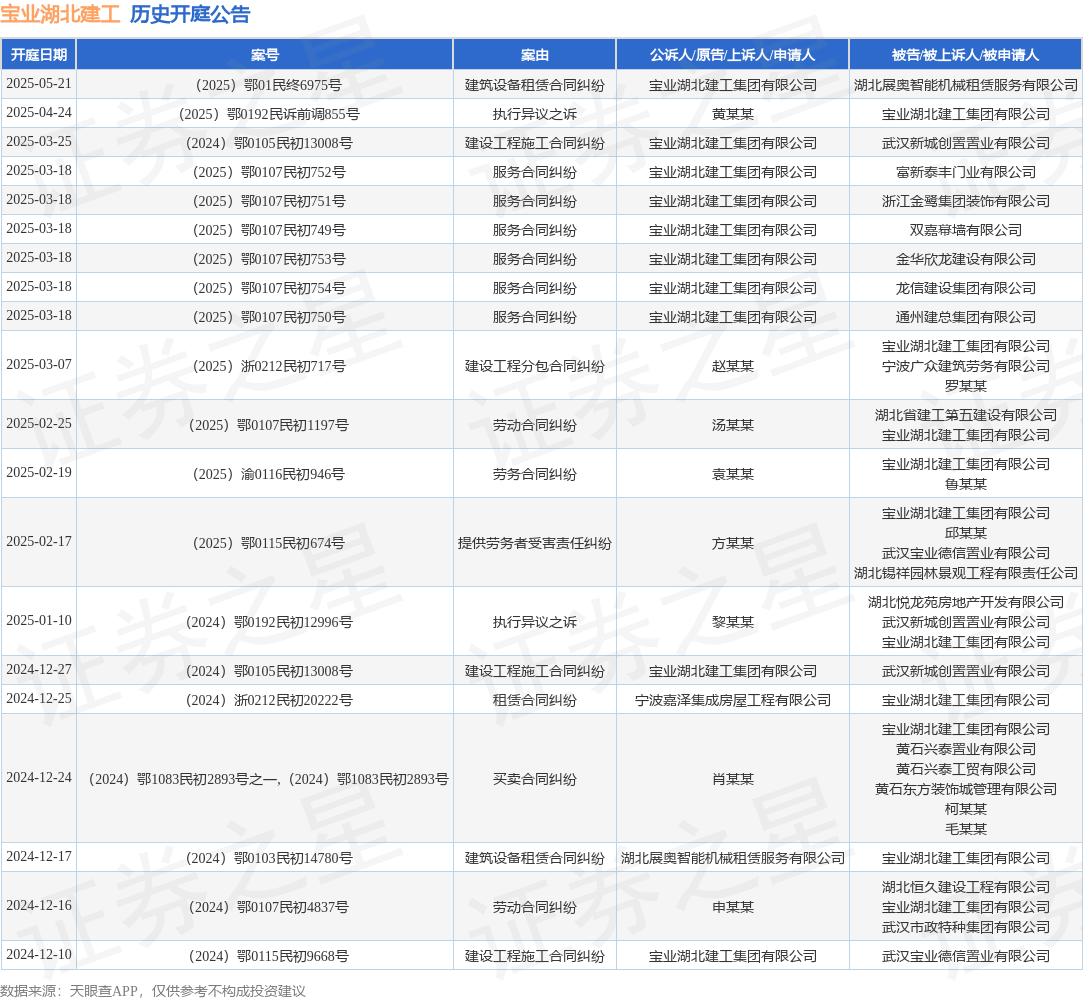Select the 开庭日期 column header
The width and height of the screenshot is (1083, 1000).
pyautogui.click(x=39, y=55)
